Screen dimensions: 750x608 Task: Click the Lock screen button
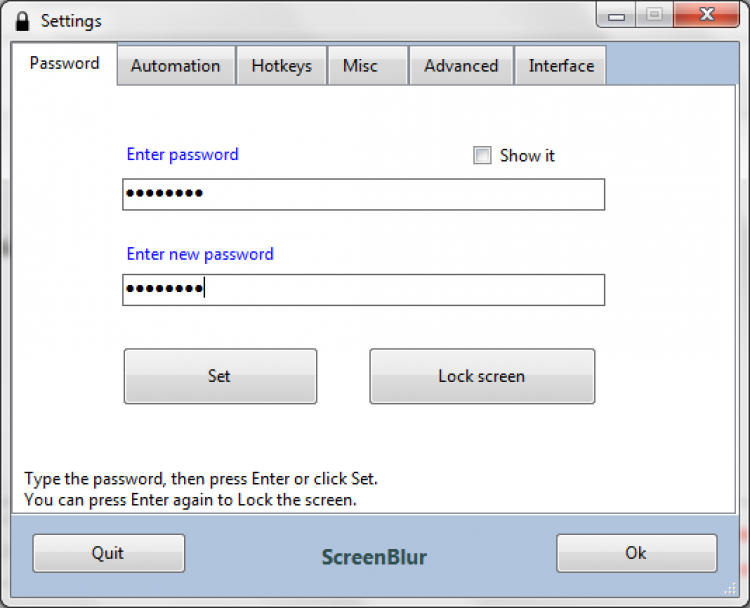[481, 376]
